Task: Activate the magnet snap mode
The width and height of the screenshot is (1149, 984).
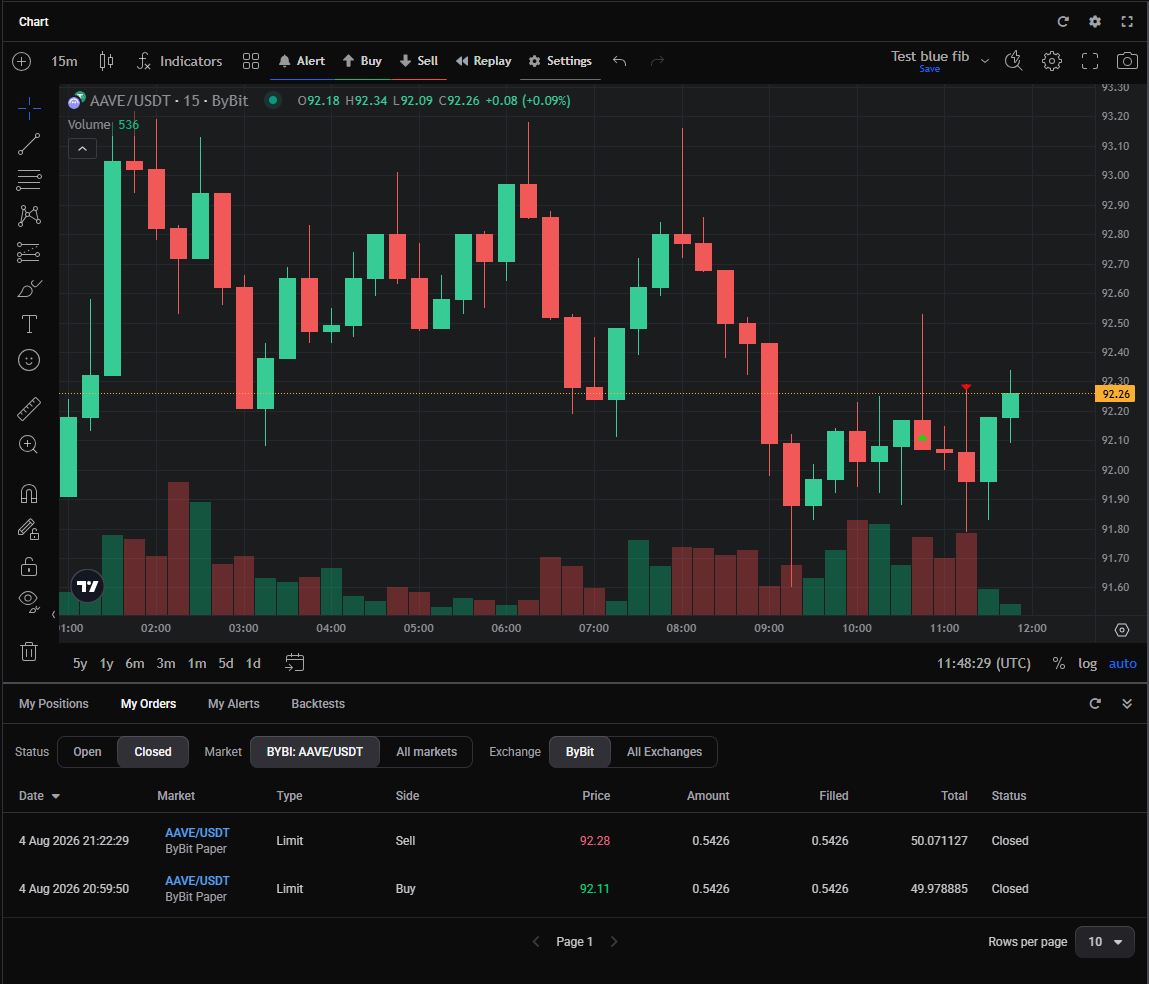Action: [29, 494]
